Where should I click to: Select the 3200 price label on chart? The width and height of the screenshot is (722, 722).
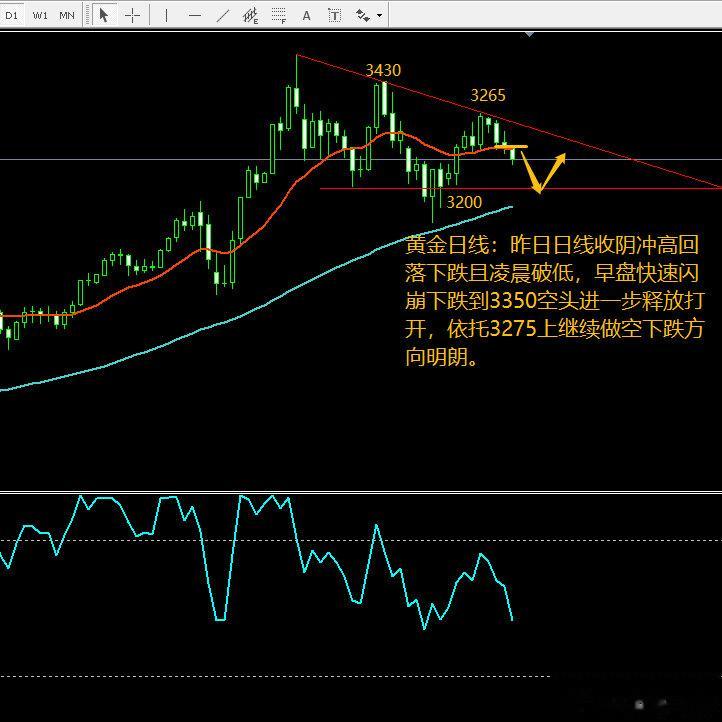pyautogui.click(x=464, y=202)
